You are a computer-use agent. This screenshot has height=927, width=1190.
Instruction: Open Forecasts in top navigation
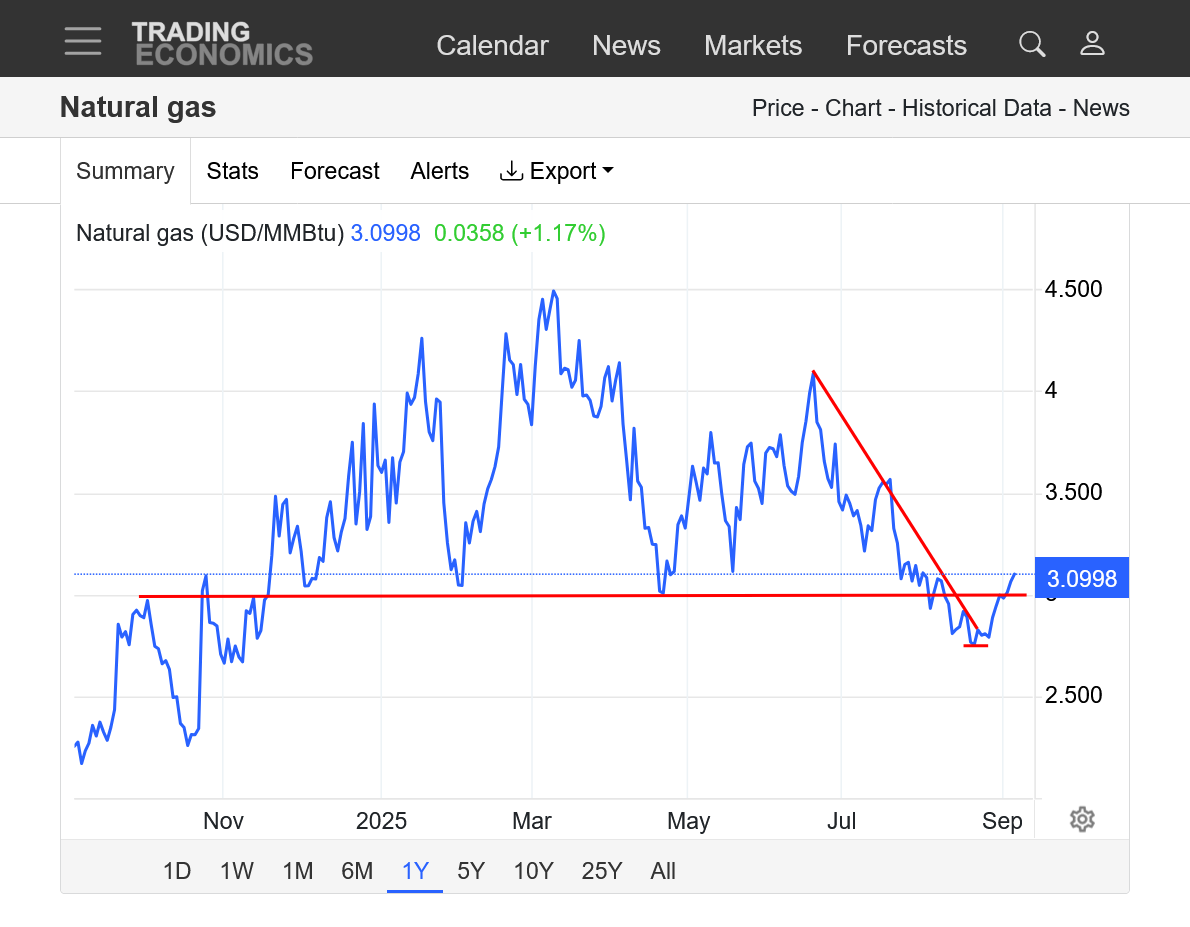click(906, 46)
